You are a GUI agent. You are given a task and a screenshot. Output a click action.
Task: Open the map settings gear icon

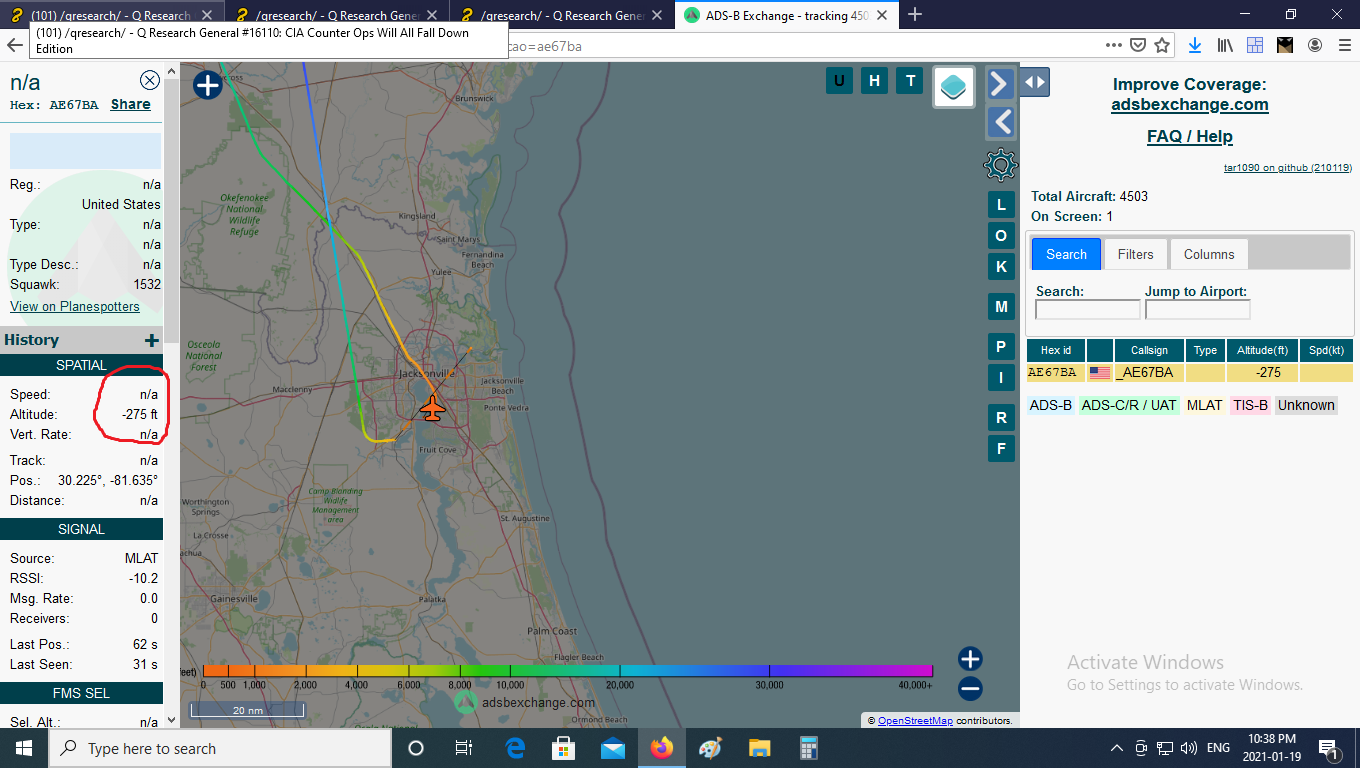[1001, 165]
